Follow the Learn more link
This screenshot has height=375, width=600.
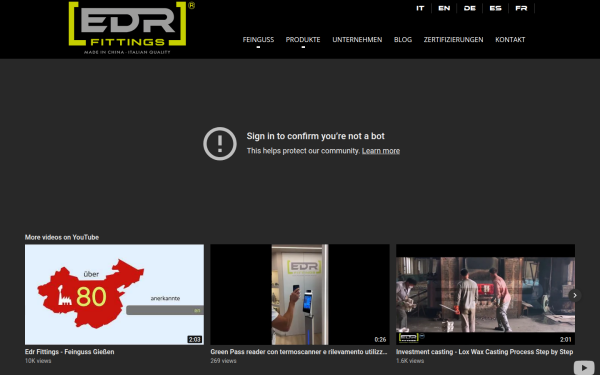[381, 151]
